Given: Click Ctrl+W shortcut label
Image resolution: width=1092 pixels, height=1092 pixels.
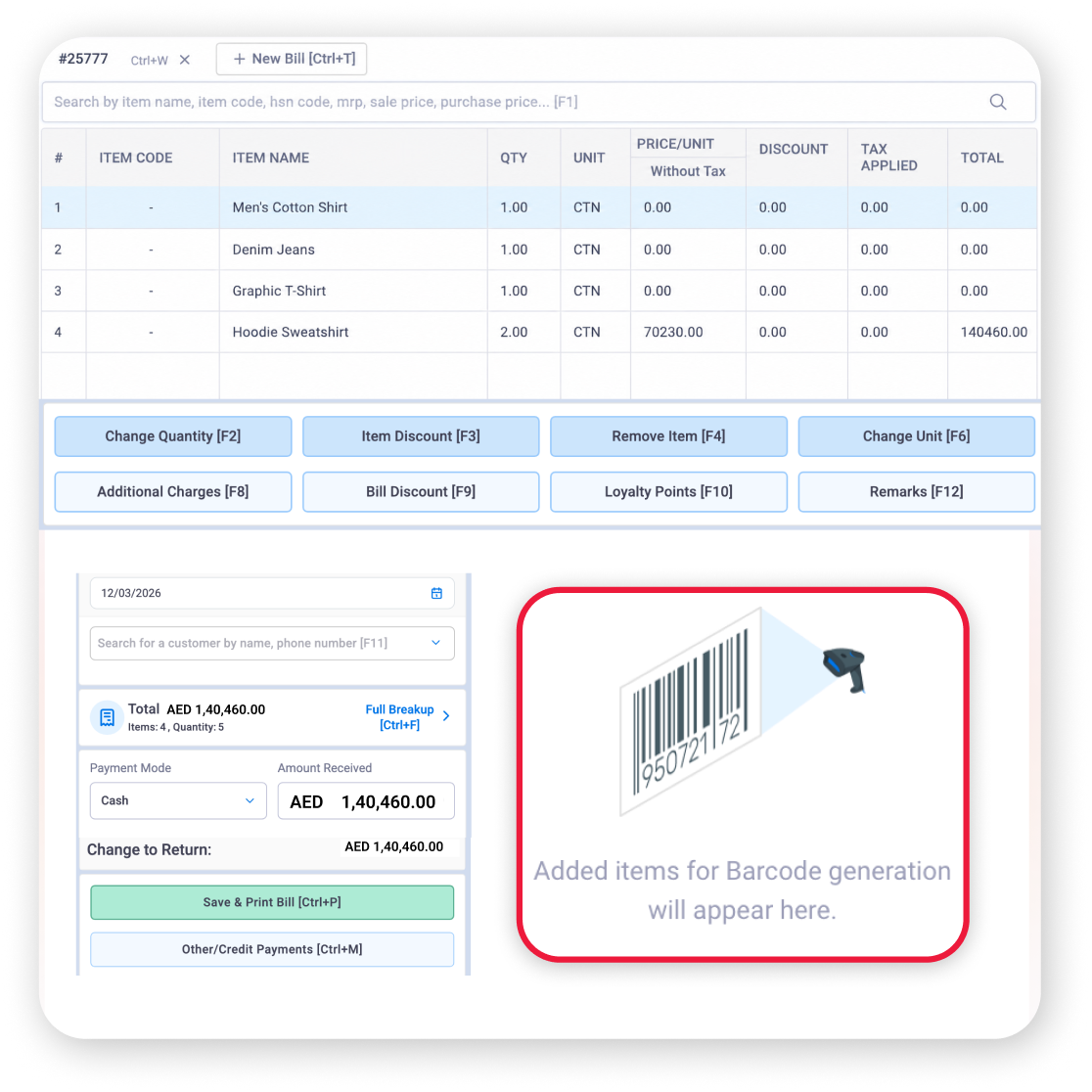Looking at the screenshot, I should (x=149, y=61).
